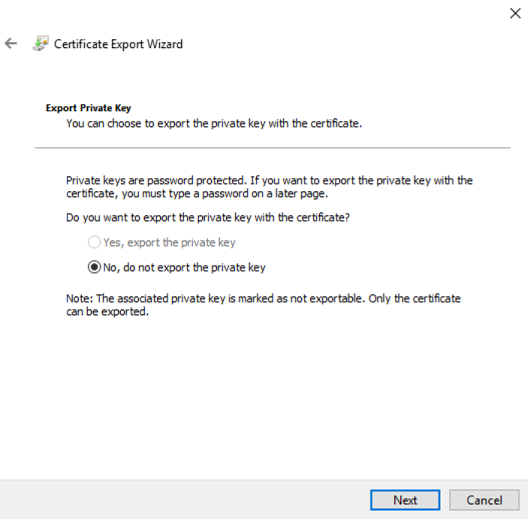Proceed with the Next button
The height and width of the screenshot is (523, 528).
click(405, 500)
